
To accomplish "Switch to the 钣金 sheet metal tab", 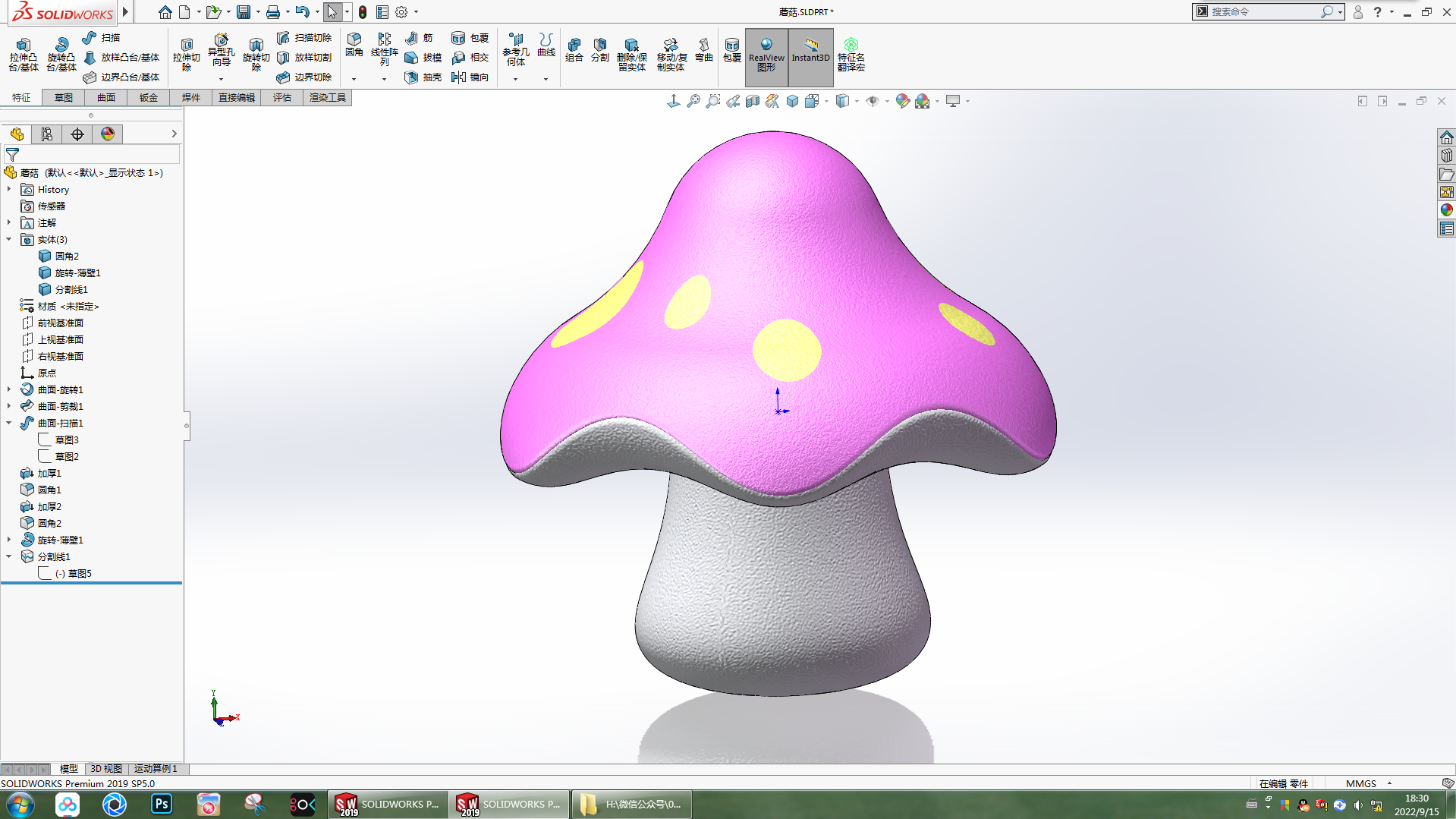I will [x=149, y=97].
